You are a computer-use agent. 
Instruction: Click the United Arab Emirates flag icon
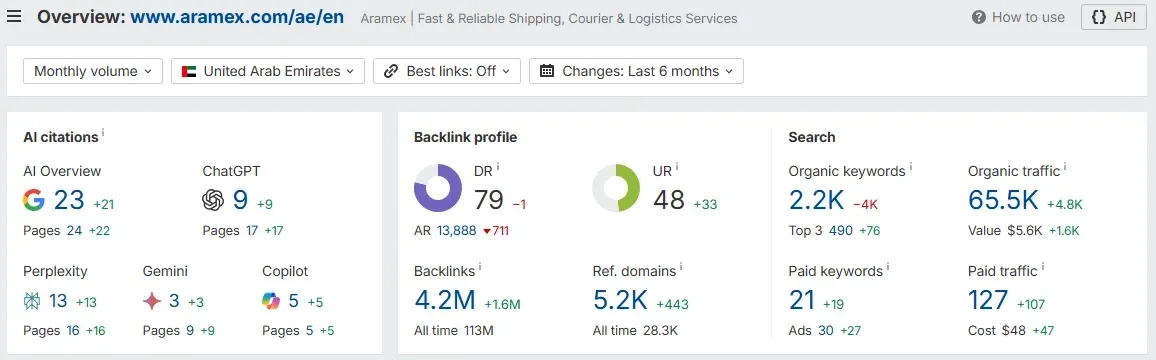pos(189,72)
